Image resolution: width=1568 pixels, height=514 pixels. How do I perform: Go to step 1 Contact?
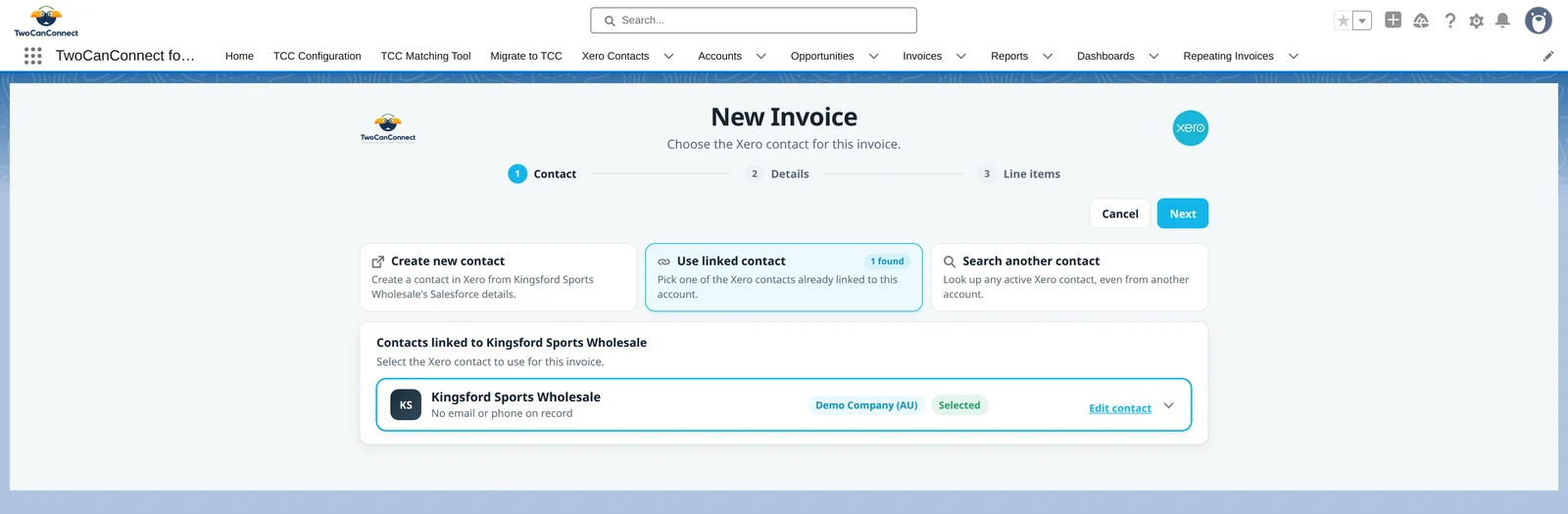coord(542,173)
